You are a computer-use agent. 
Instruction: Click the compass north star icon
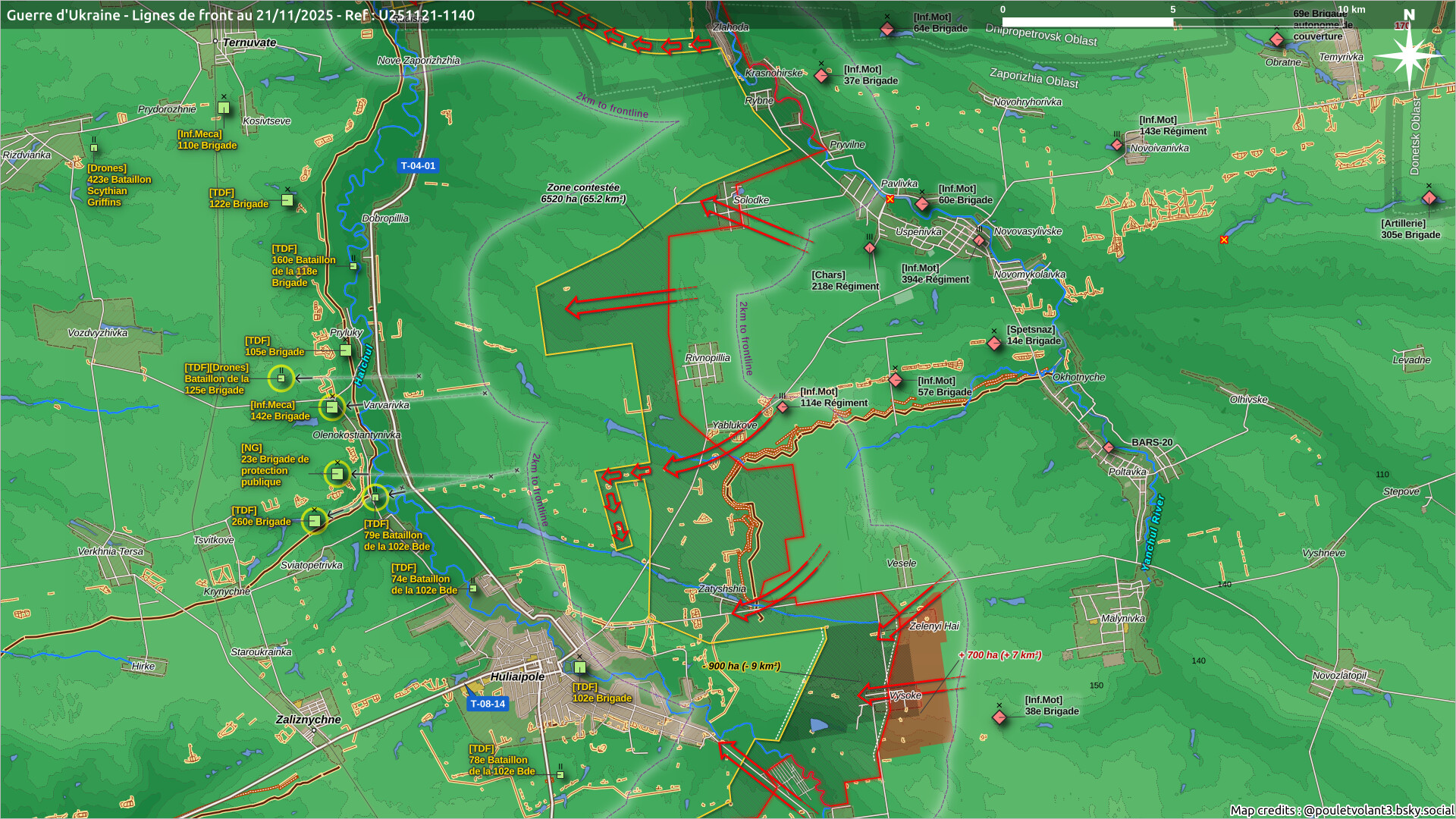point(1408,55)
